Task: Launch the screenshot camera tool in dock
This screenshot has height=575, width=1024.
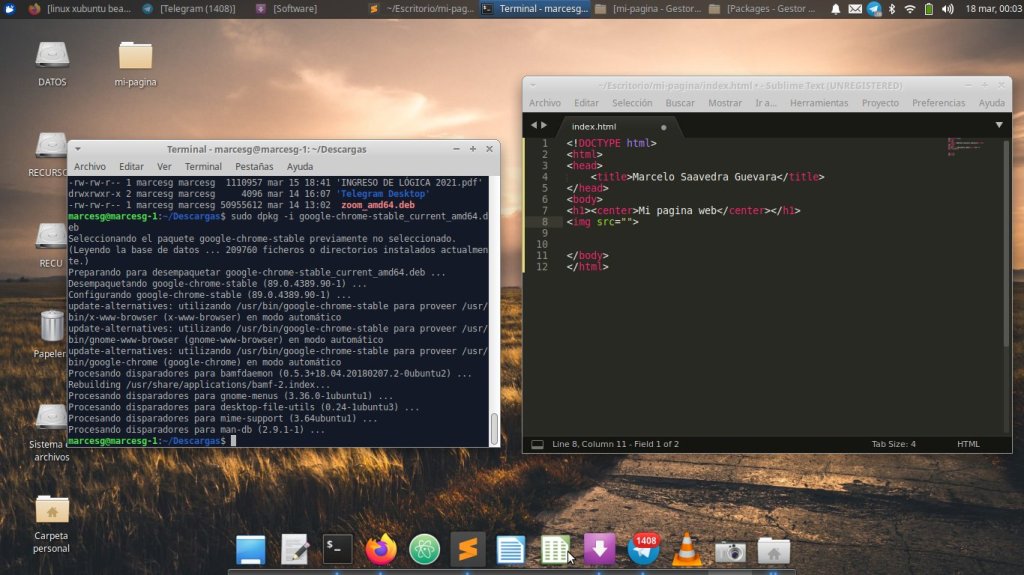Action: (x=730, y=550)
